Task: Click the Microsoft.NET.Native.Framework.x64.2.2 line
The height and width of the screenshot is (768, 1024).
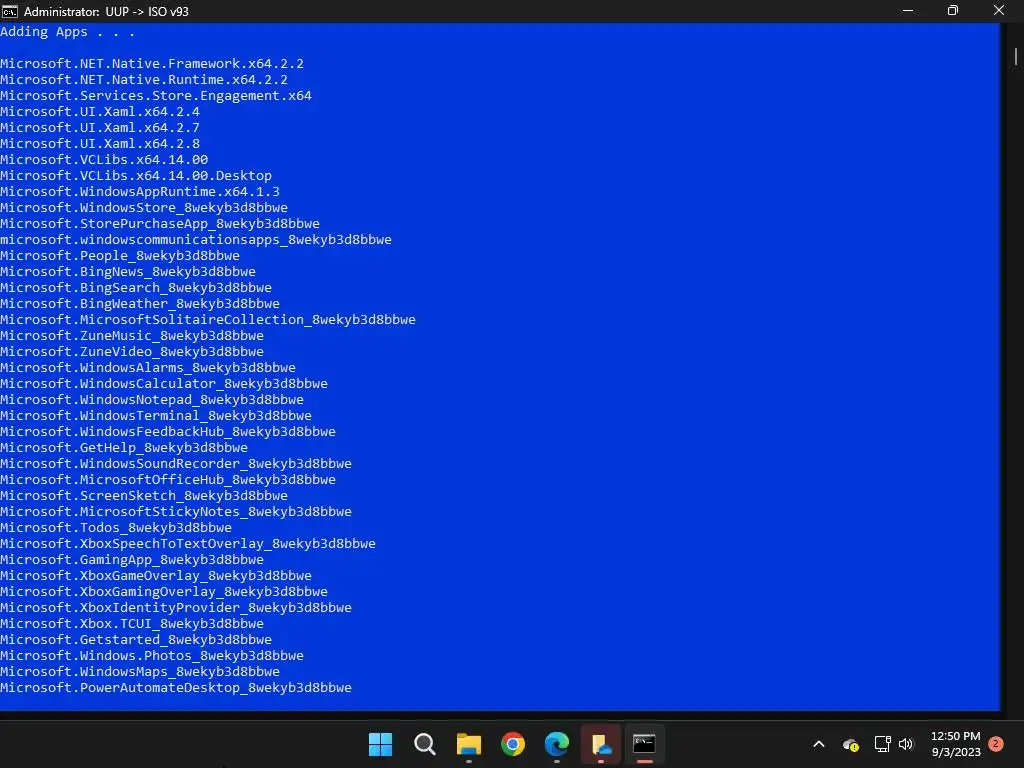Action: coord(152,63)
